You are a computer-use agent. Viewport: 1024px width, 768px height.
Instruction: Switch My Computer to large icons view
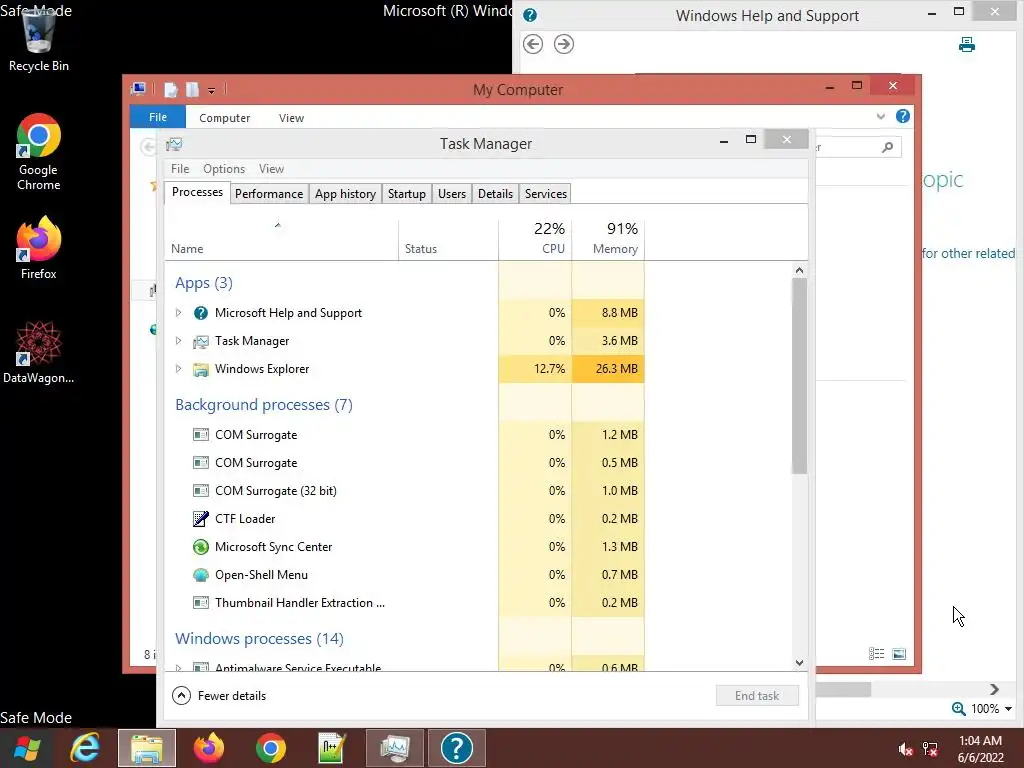click(x=899, y=654)
